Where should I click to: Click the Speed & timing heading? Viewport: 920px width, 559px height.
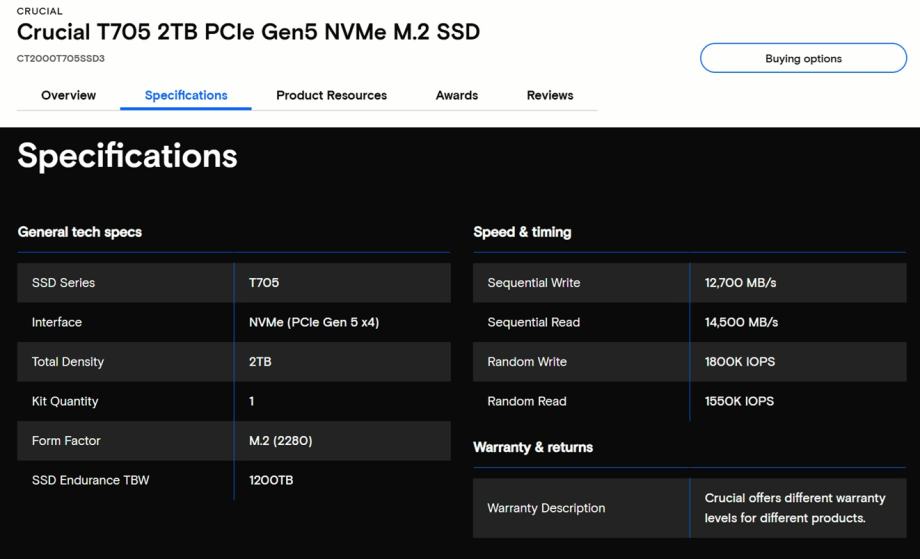click(522, 232)
